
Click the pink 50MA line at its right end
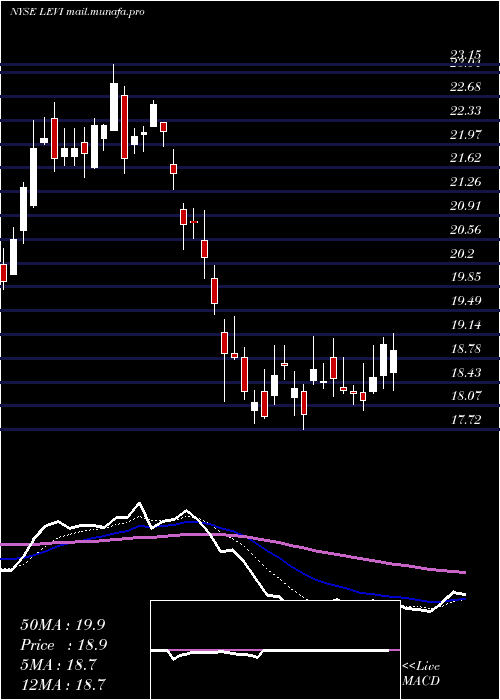(x=462, y=571)
